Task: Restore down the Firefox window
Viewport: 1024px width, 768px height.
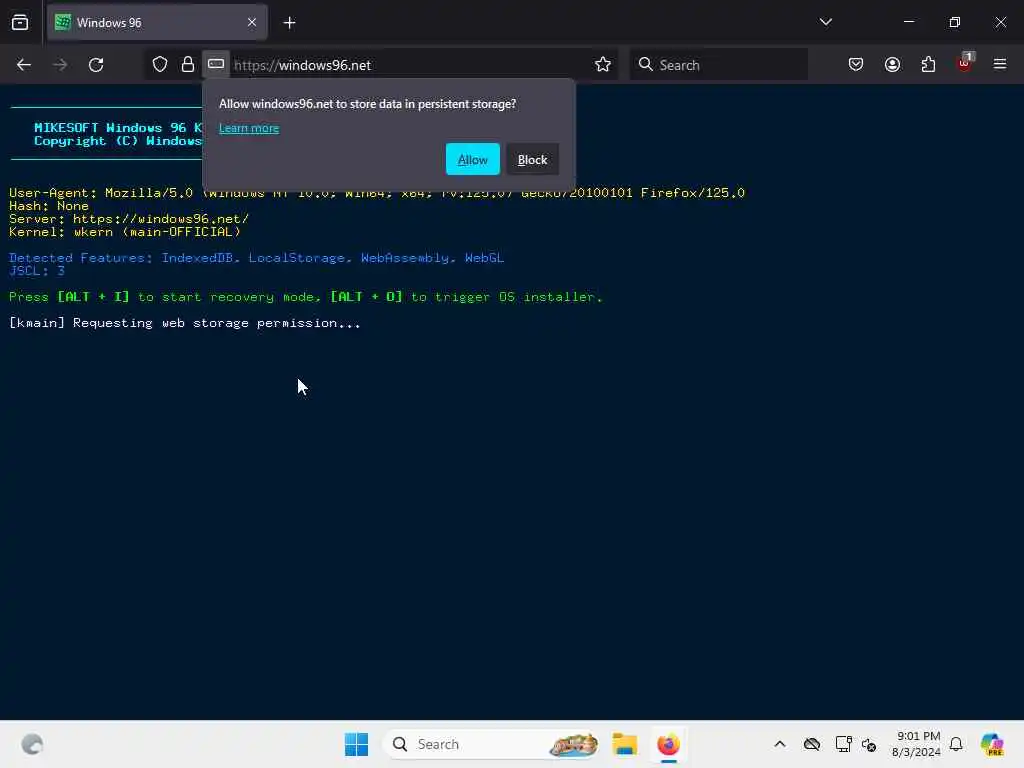Action: tap(954, 22)
